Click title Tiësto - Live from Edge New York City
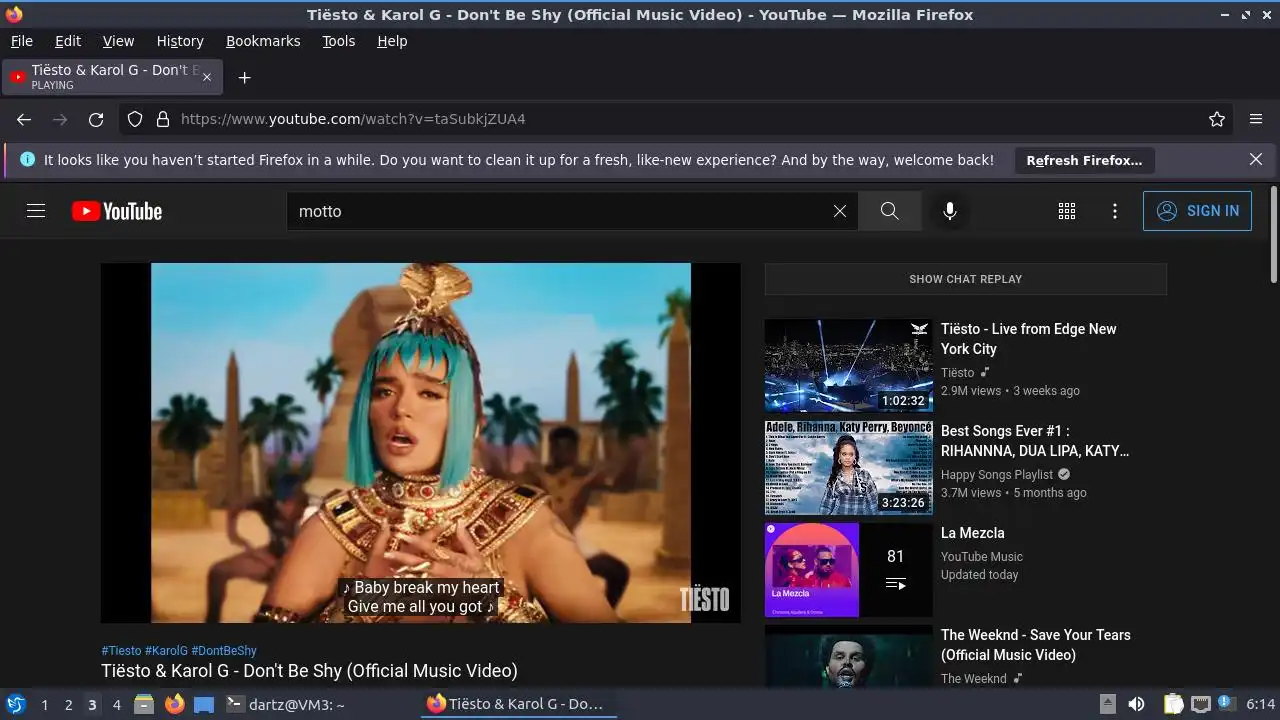The width and height of the screenshot is (1280, 720). point(1029,339)
